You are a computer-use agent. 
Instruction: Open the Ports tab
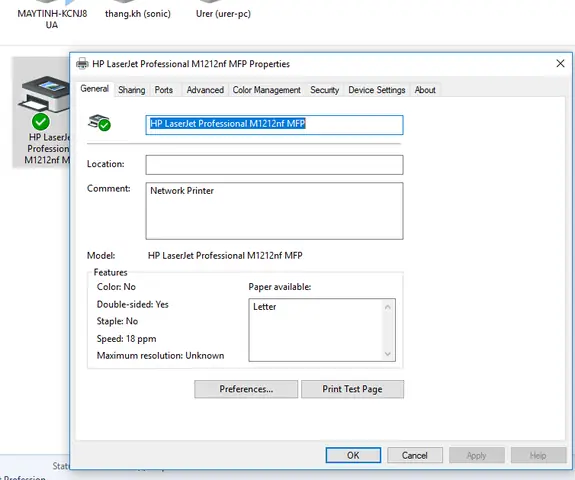tap(164, 90)
